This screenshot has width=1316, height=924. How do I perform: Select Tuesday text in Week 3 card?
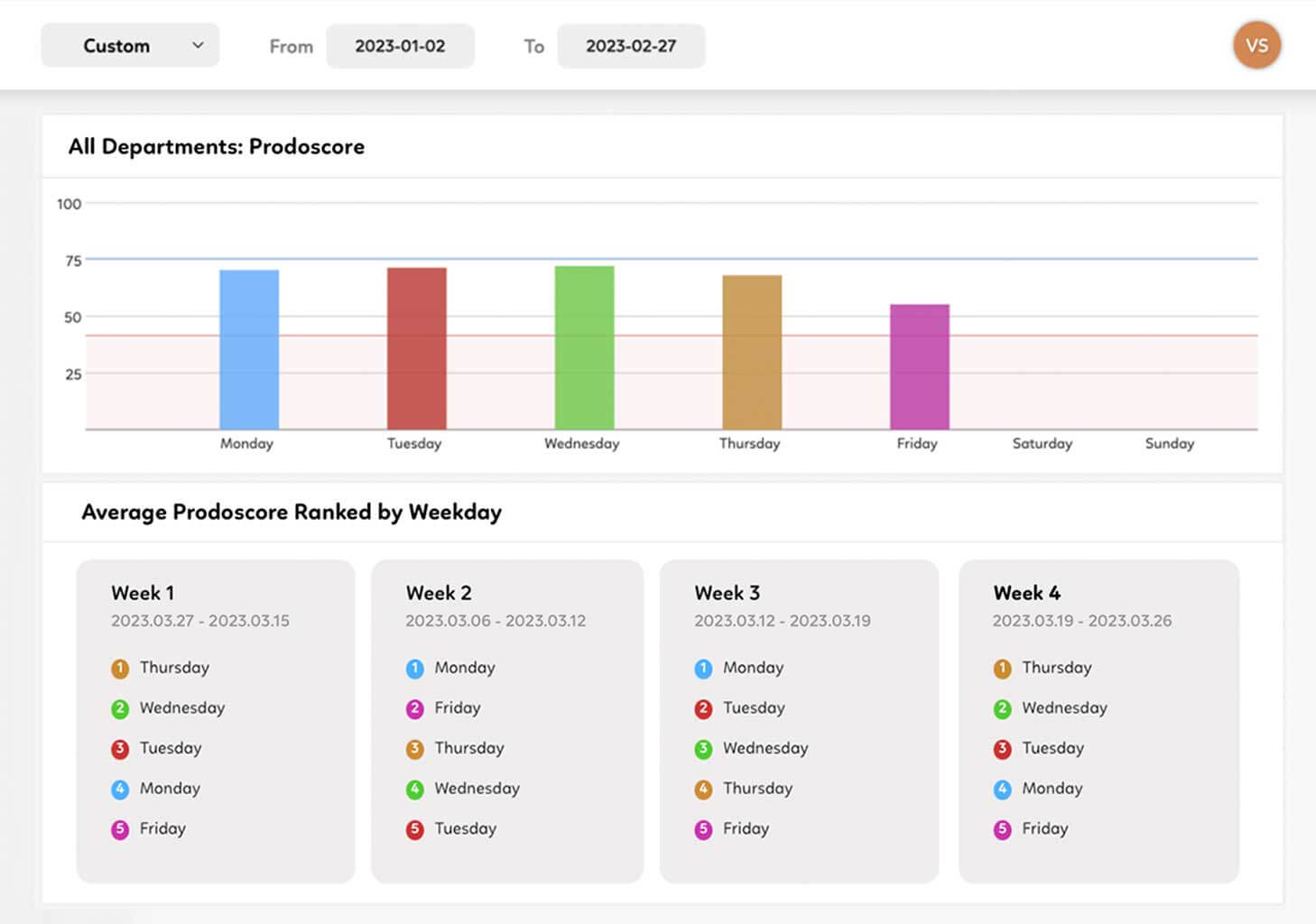pos(754,708)
